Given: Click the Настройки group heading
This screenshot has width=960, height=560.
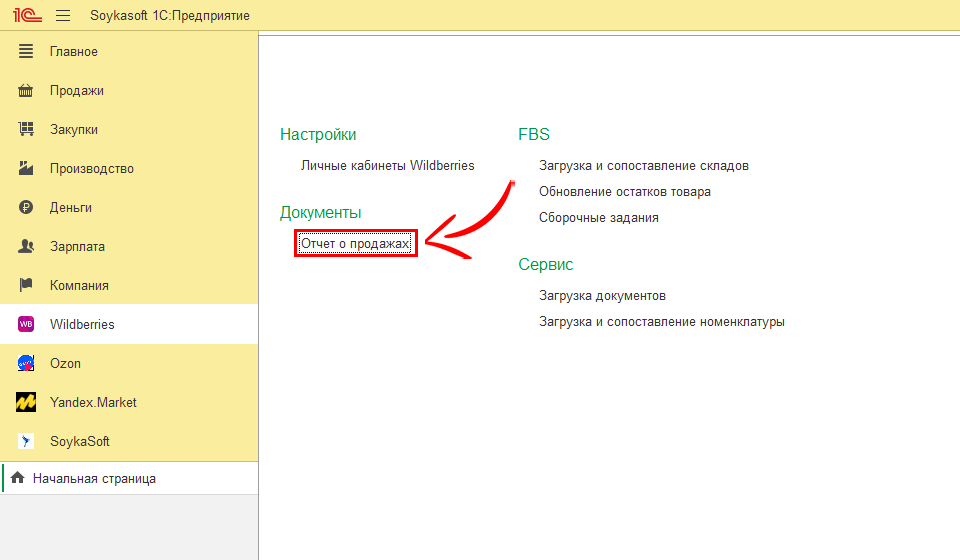Looking at the screenshot, I should (x=318, y=135).
